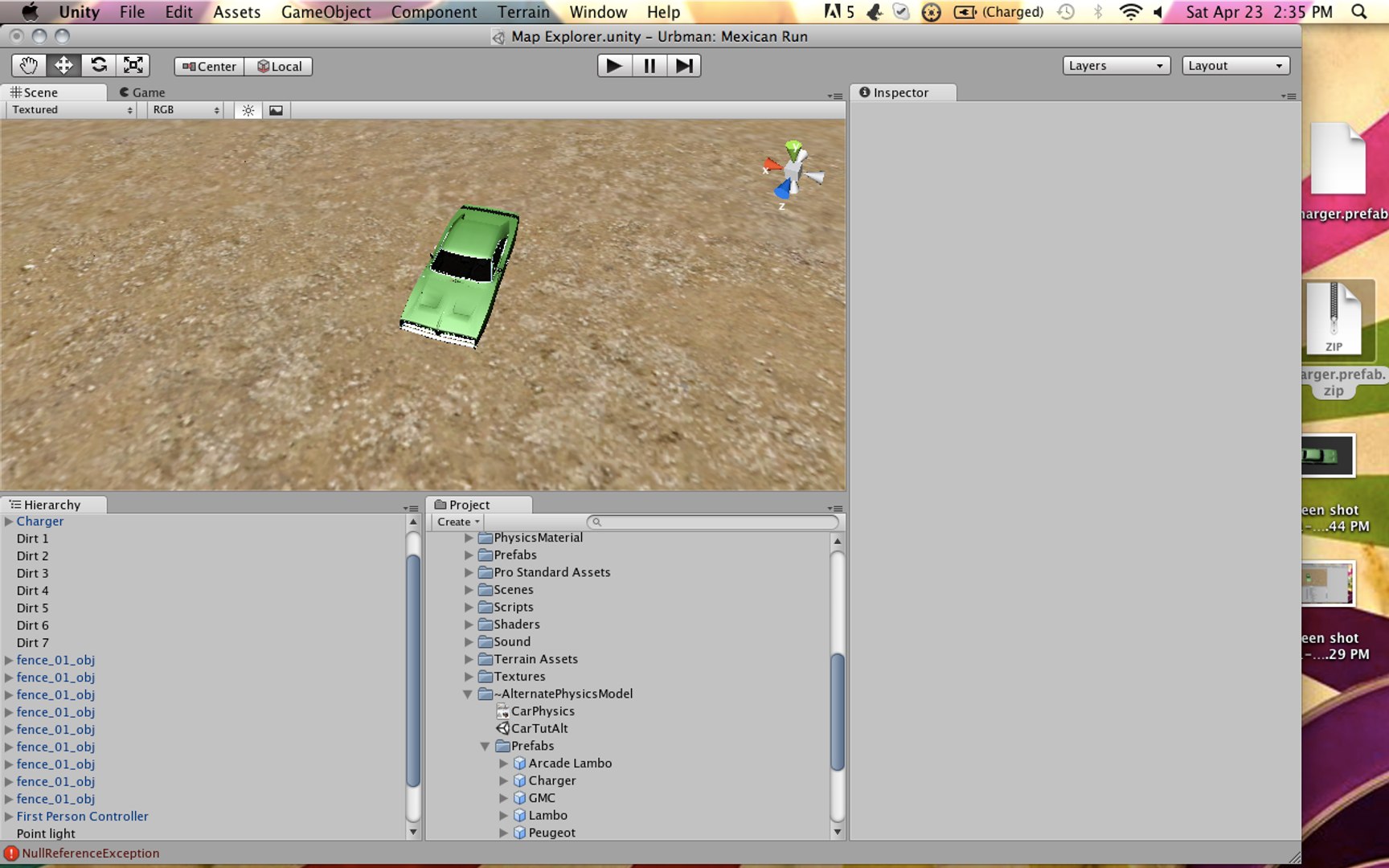Expand First Person Controller in Hierarchy
Viewport: 1389px width, 868px height.
pyautogui.click(x=9, y=817)
